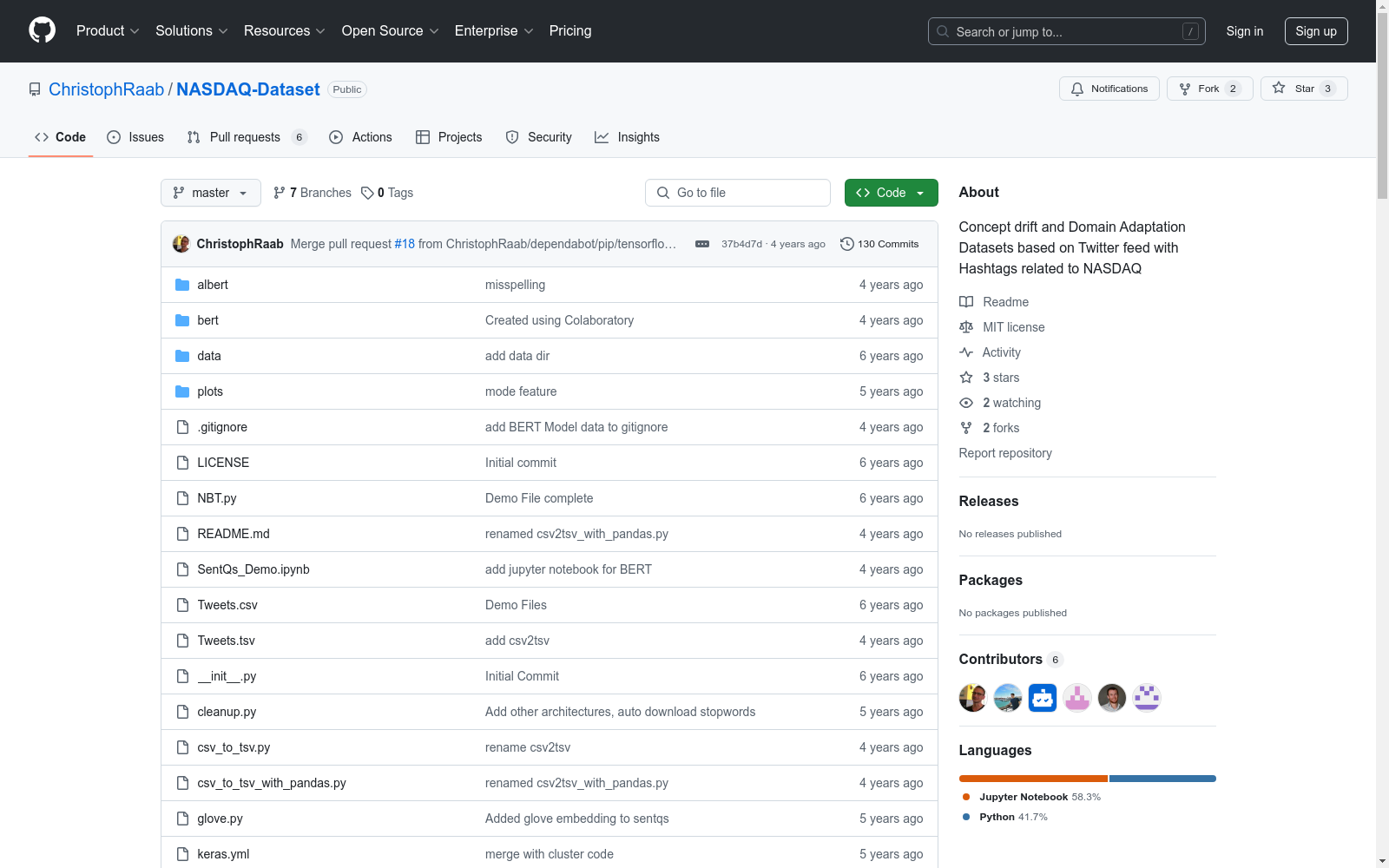Open the Pricing page

(x=570, y=30)
